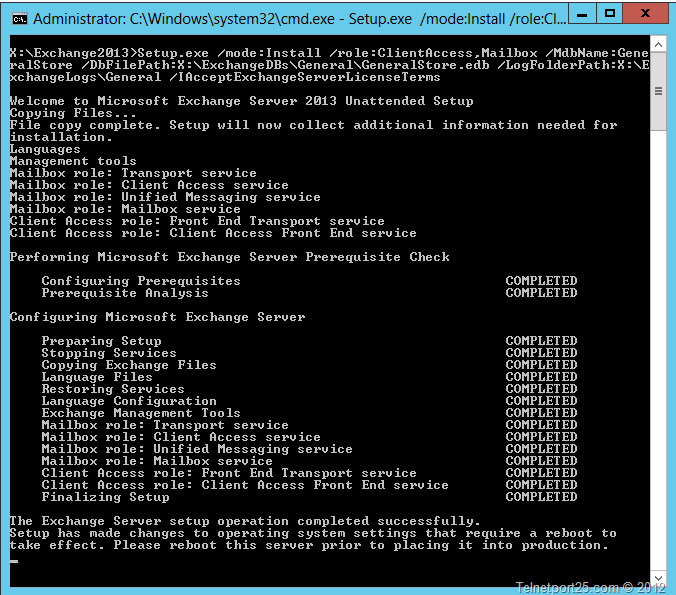Click COMPLETED status beside Prerequisite Analysis
The image size is (676, 595).
(x=541, y=293)
